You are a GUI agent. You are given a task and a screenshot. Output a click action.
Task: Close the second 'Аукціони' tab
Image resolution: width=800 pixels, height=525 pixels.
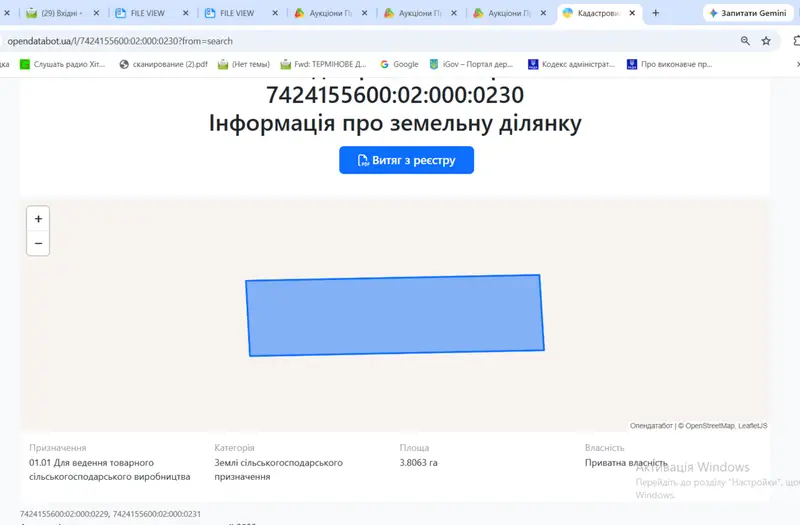pos(454,13)
